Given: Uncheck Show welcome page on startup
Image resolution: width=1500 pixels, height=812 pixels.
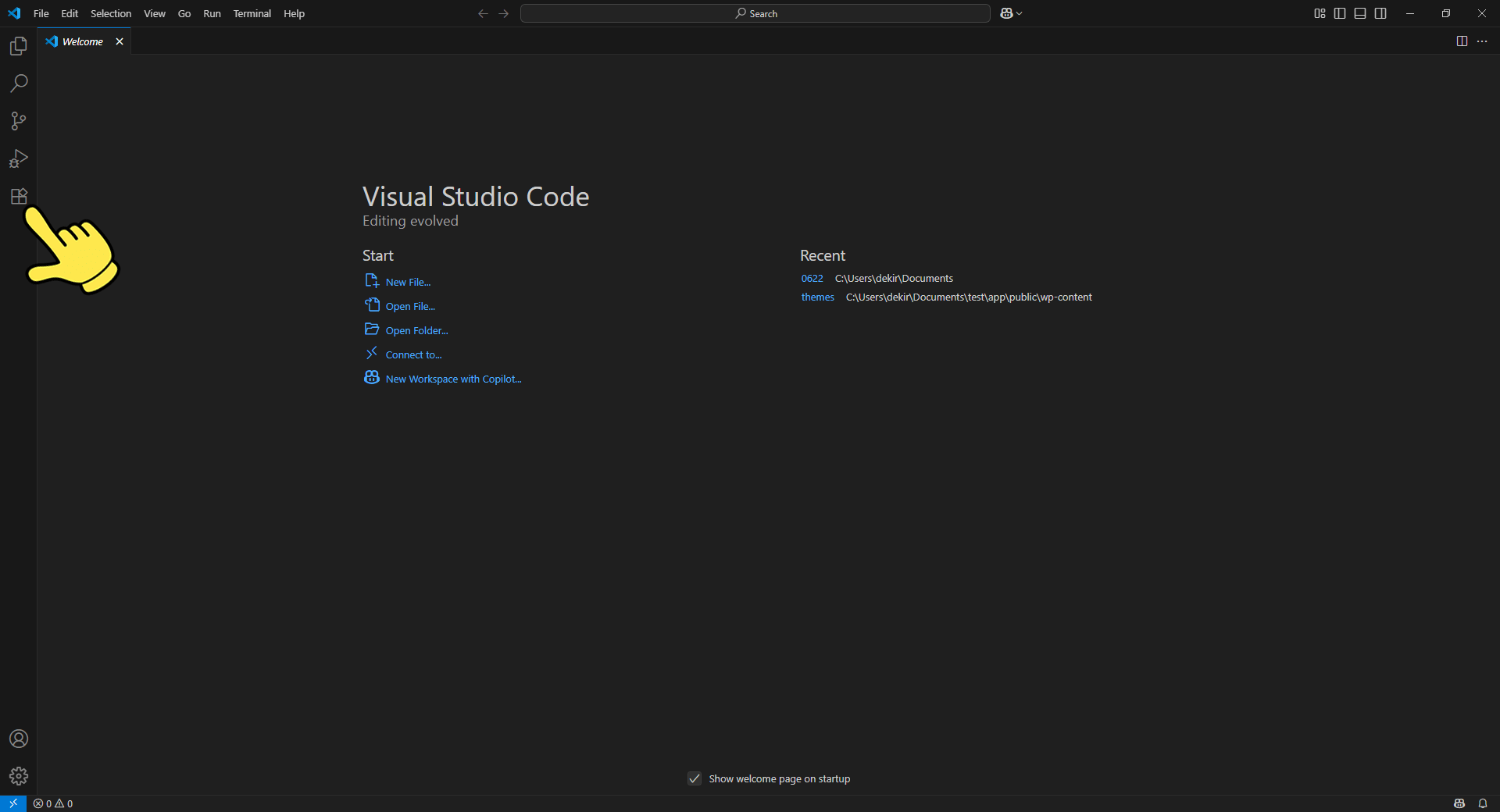Looking at the screenshot, I should click(695, 778).
